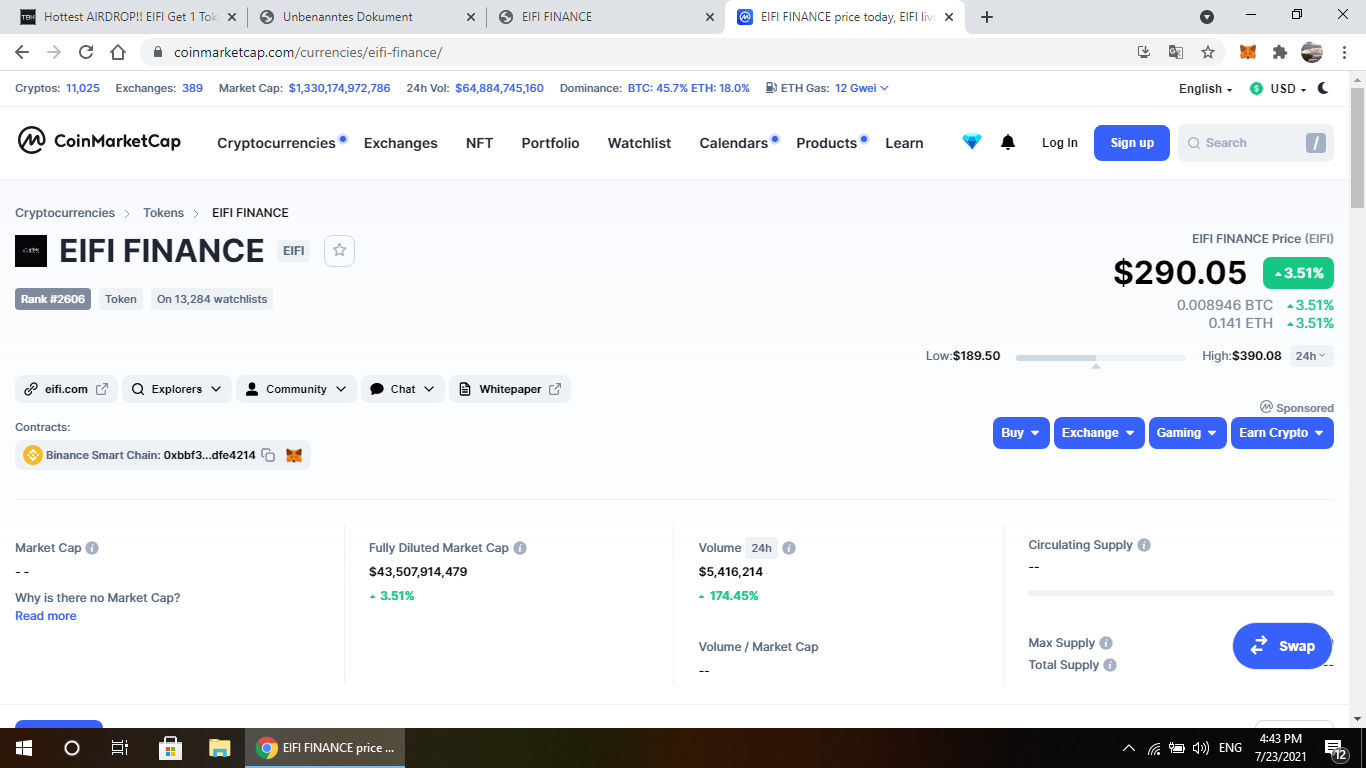Copy the Binance Smart Chain contract address
Screen dimensions: 1366x768
click(268, 455)
